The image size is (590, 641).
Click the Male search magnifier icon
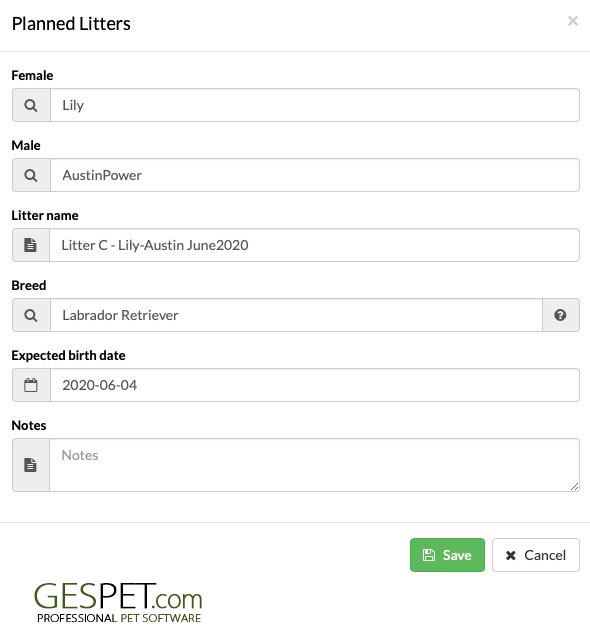coord(31,175)
